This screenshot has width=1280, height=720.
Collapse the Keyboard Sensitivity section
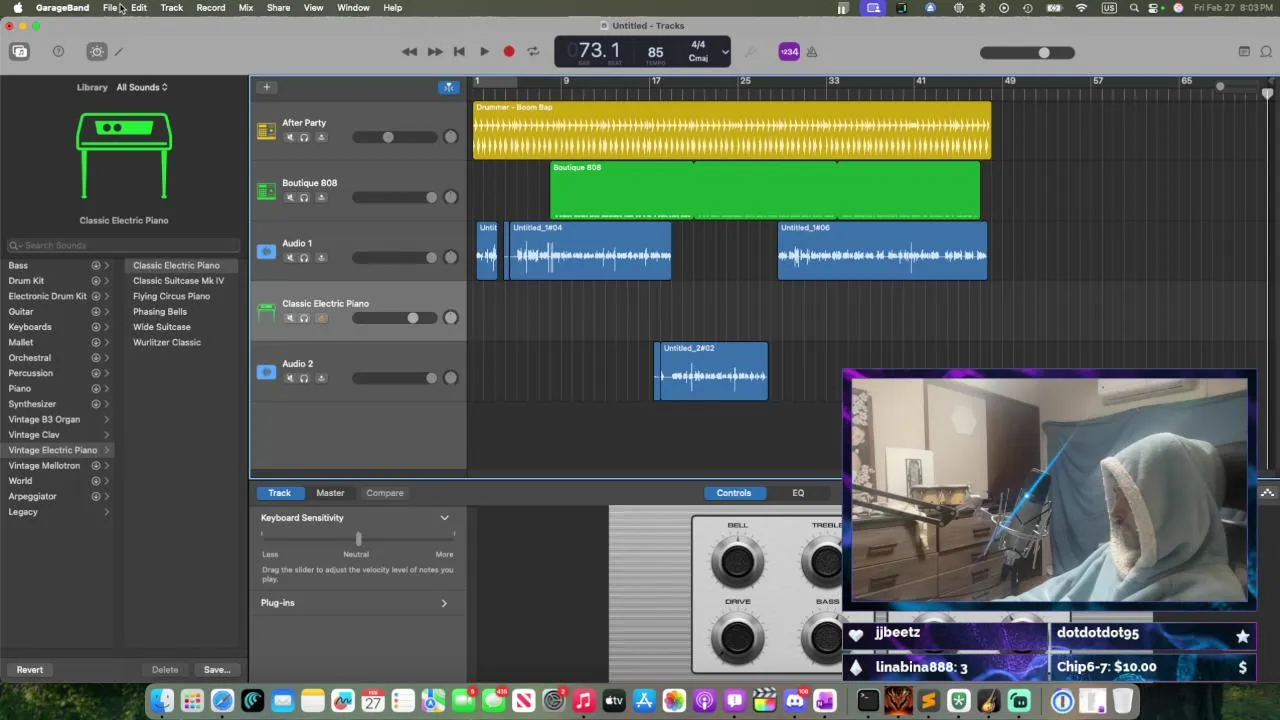pyautogui.click(x=444, y=518)
